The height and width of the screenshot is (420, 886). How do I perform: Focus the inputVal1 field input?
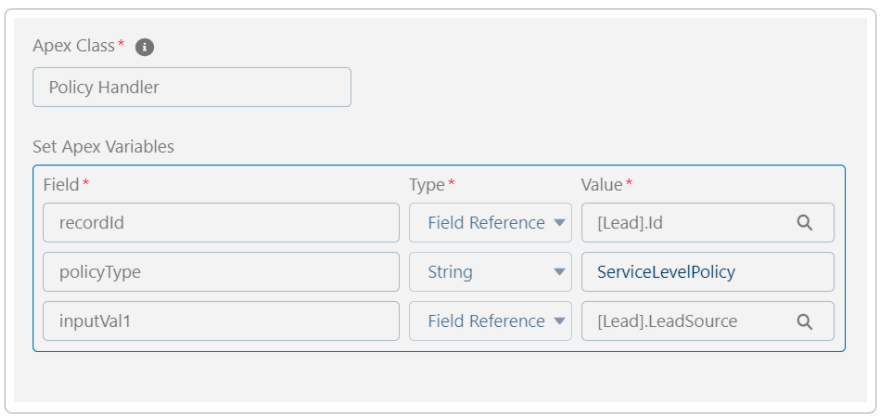[221, 321]
